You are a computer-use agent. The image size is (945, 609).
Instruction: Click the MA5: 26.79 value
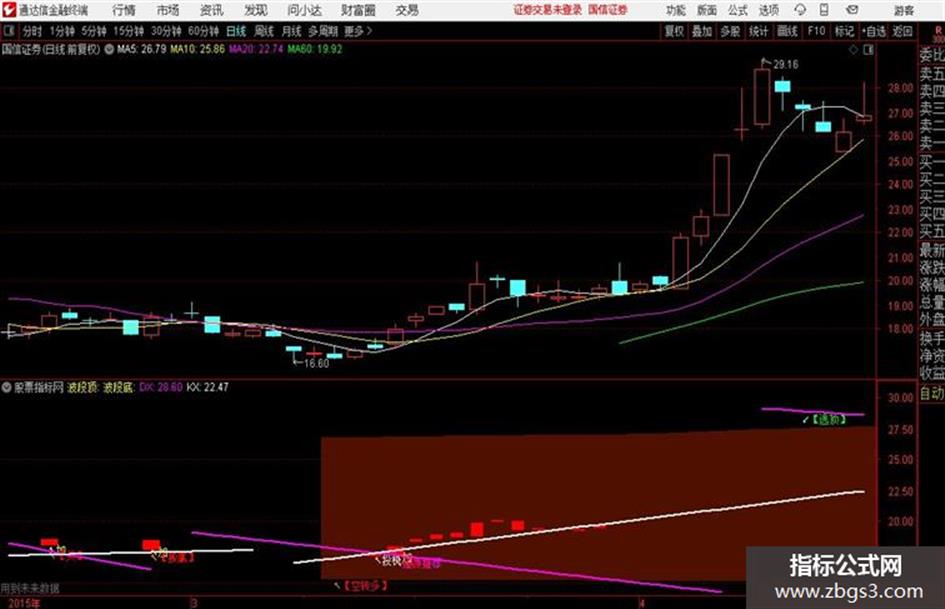click(142, 49)
